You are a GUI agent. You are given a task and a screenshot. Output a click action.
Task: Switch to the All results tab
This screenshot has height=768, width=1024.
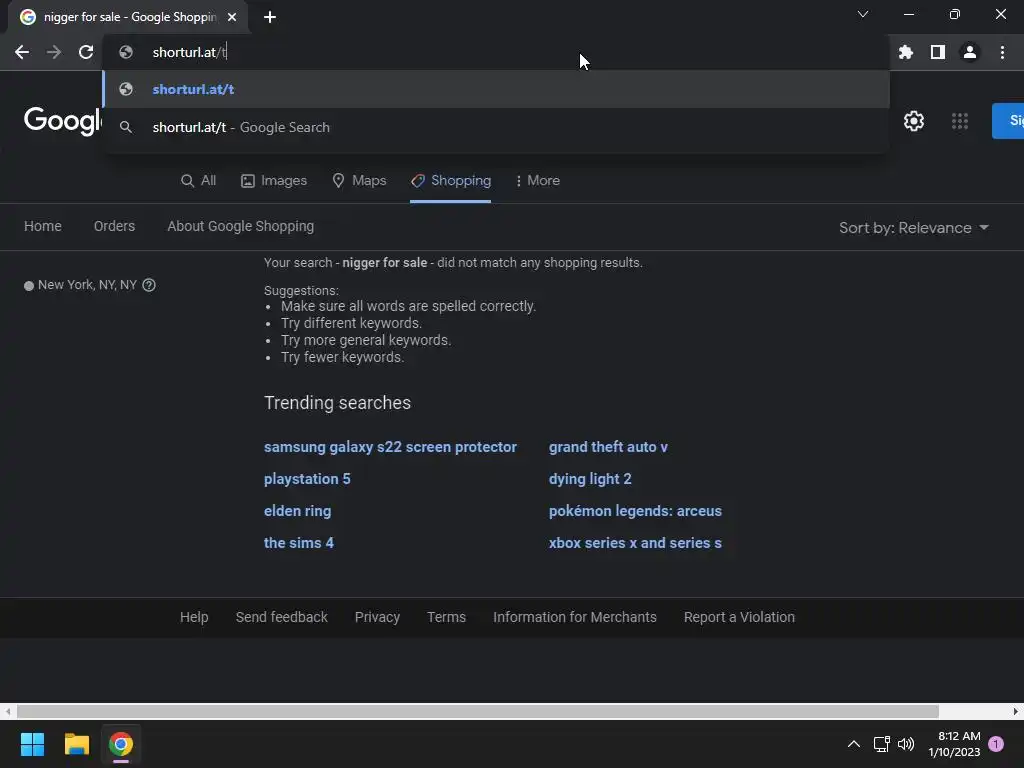pyautogui.click(x=199, y=181)
